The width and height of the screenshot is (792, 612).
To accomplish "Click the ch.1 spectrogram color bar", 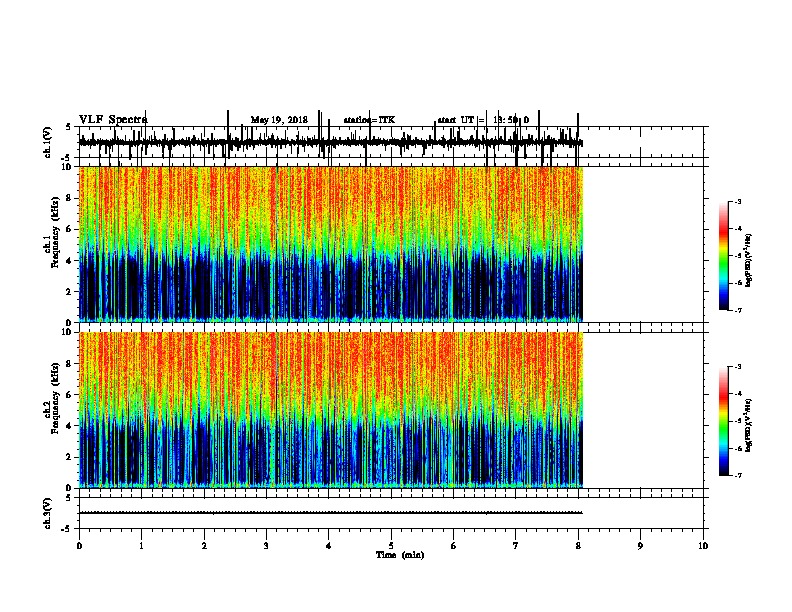I will point(724,256).
